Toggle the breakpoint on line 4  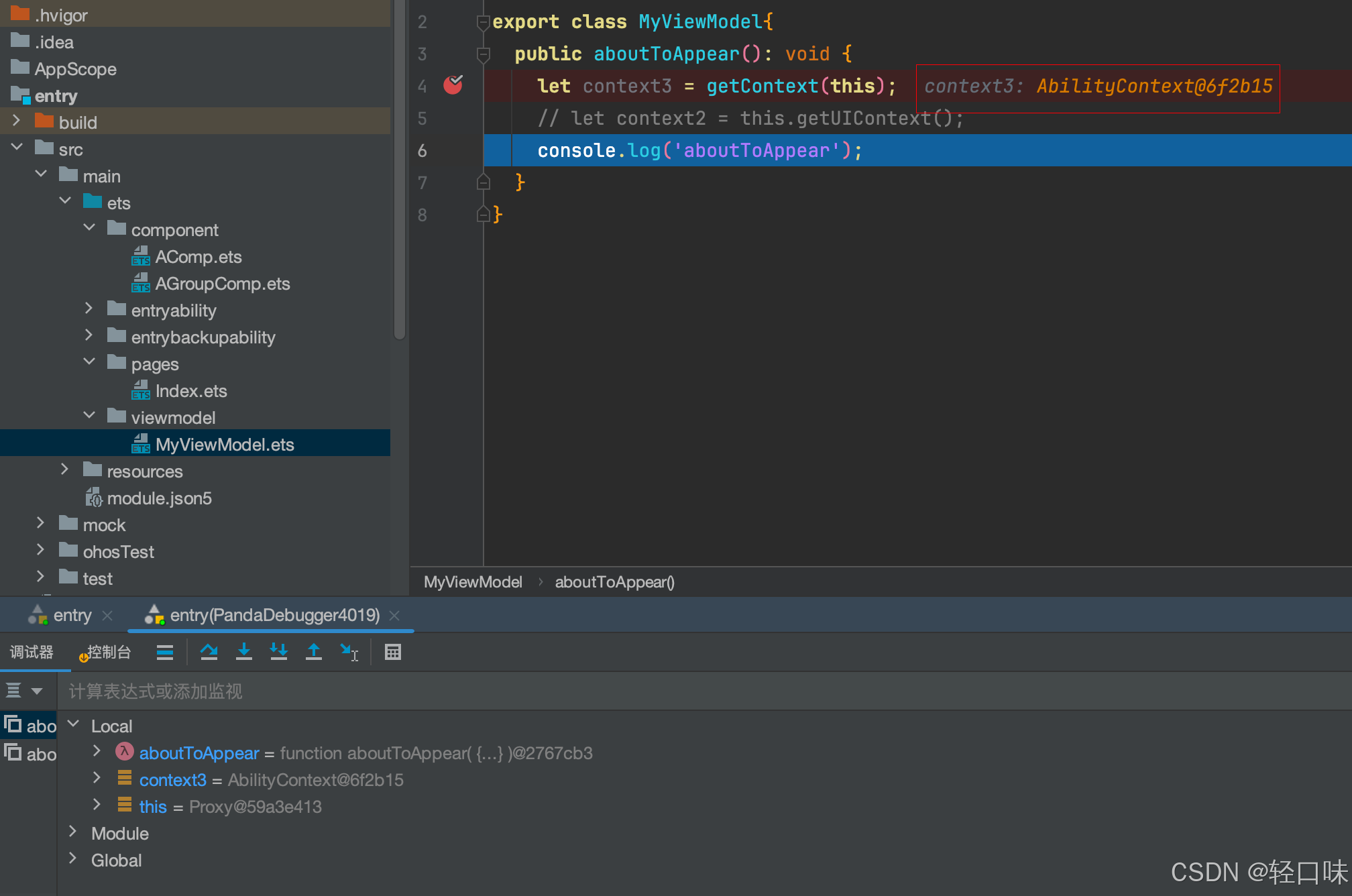click(453, 85)
